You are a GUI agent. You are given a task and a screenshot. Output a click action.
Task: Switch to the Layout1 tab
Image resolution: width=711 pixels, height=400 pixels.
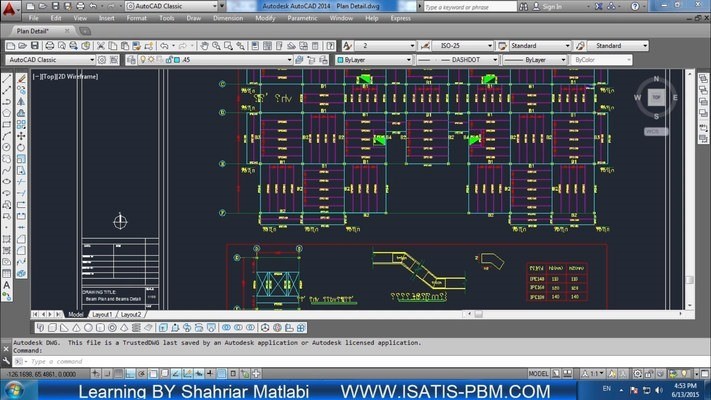102,314
